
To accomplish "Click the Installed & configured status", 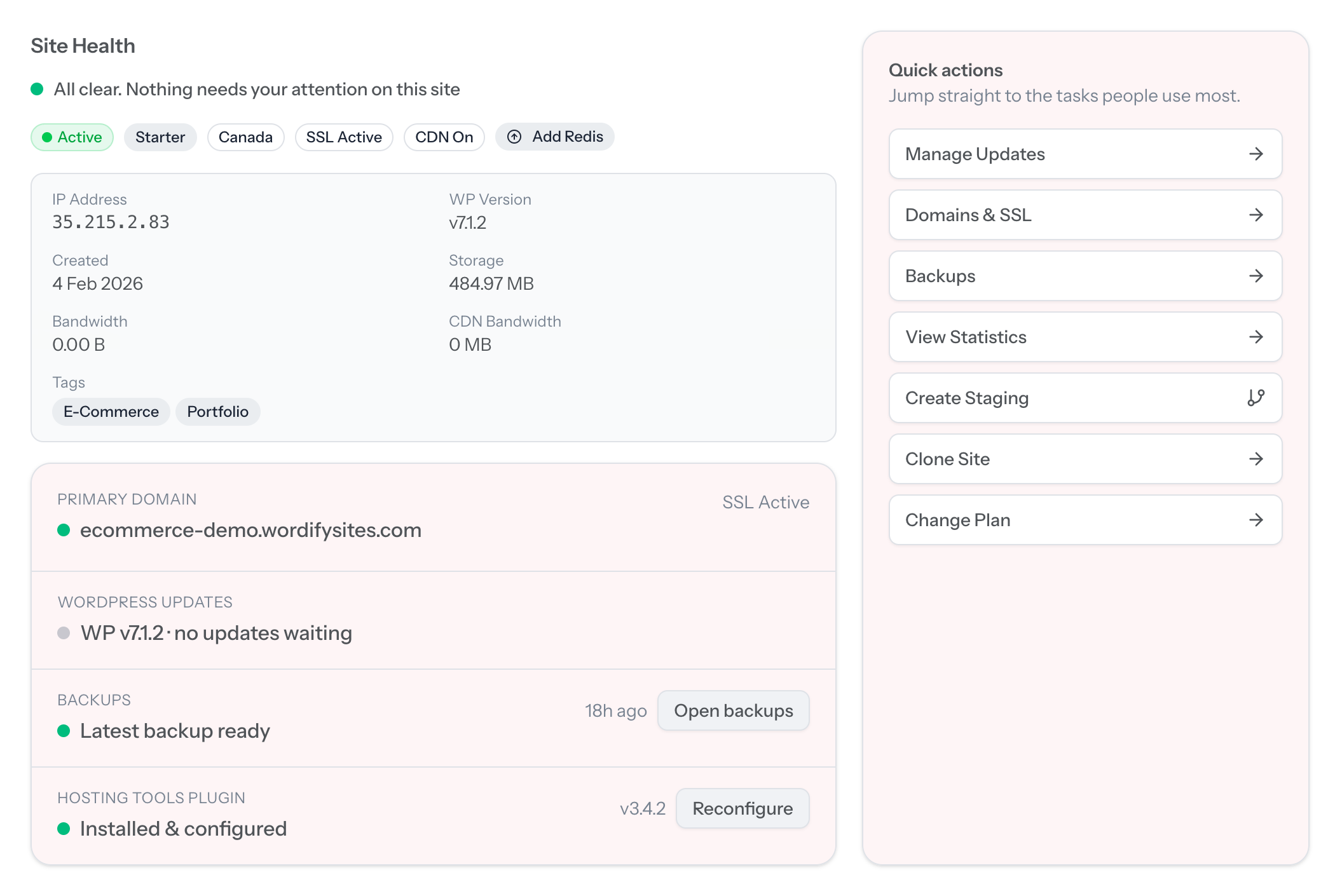I will click(183, 829).
